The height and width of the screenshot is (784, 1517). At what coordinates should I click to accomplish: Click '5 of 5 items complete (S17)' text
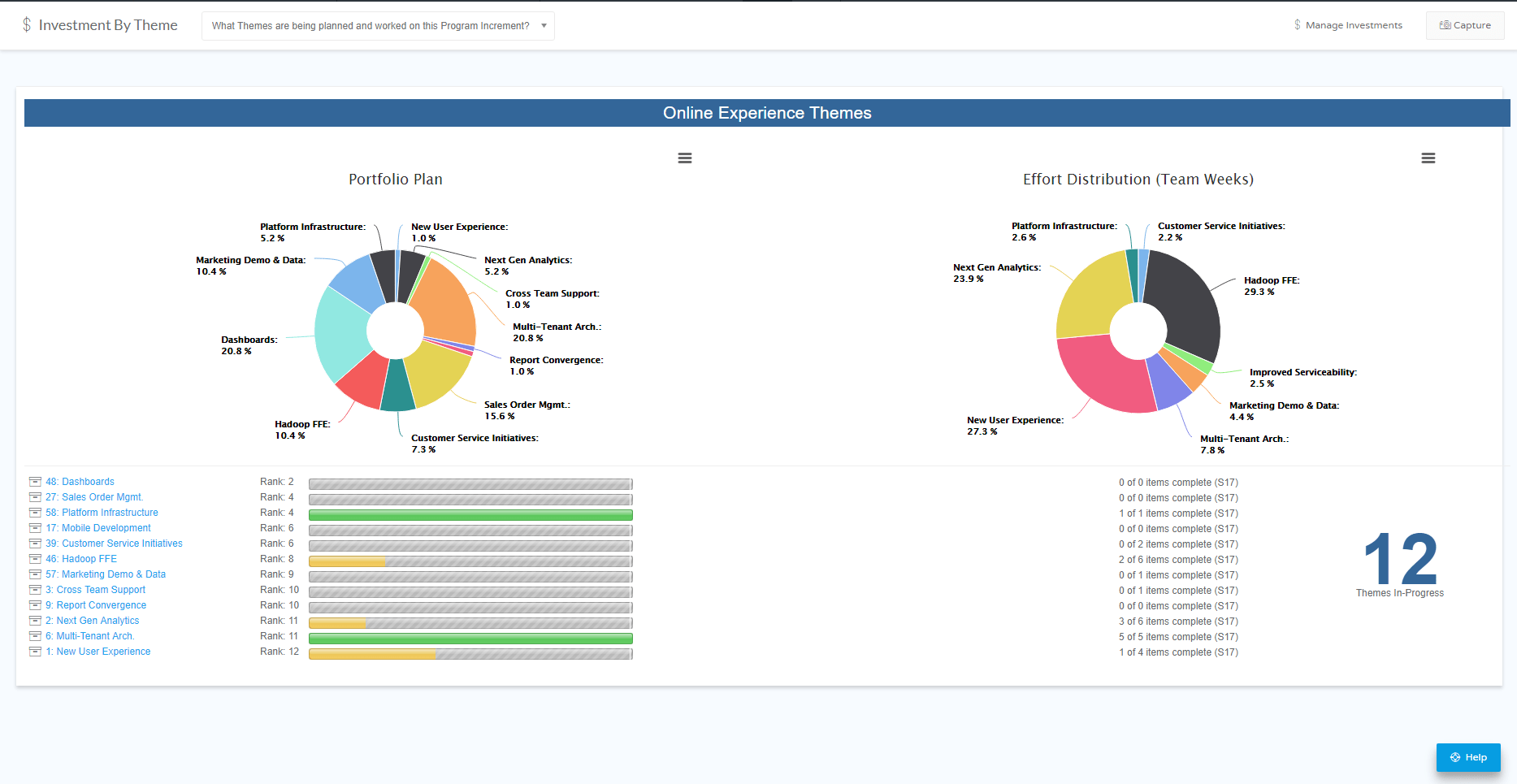[x=1178, y=637]
